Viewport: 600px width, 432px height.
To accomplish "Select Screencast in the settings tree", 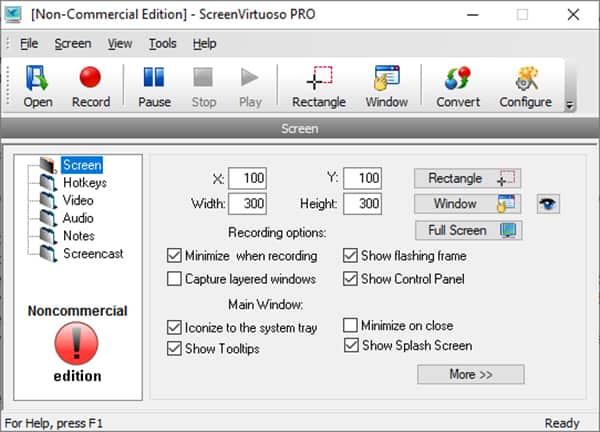I will pyautogui.click(x=93, y=253).
